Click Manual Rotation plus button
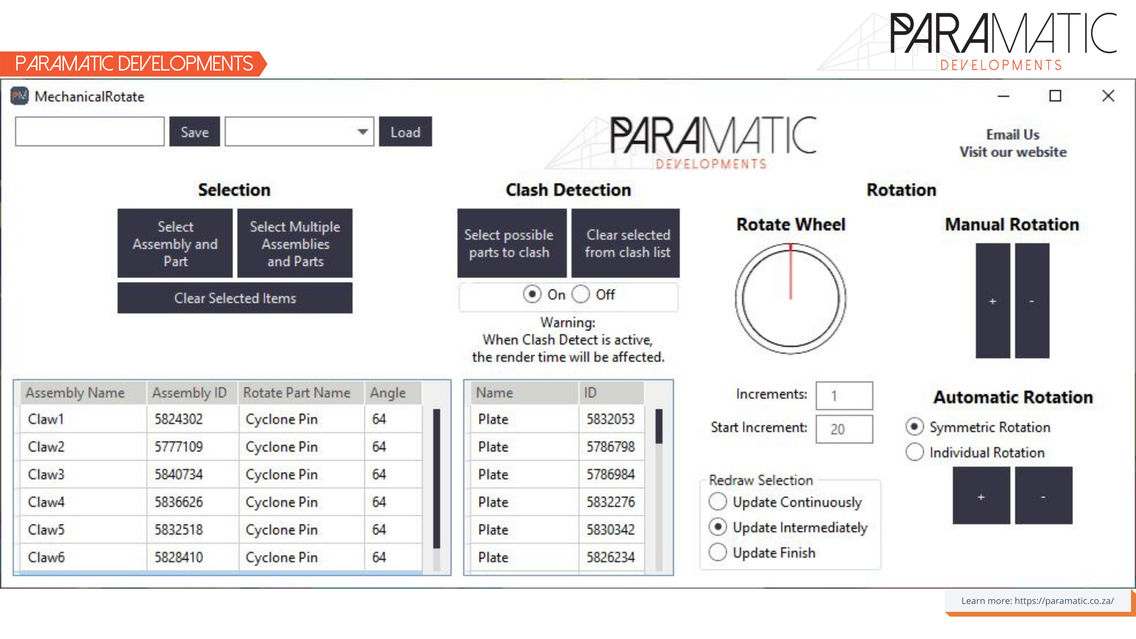This screenshot has height=639, width=1136. point(993,301)
